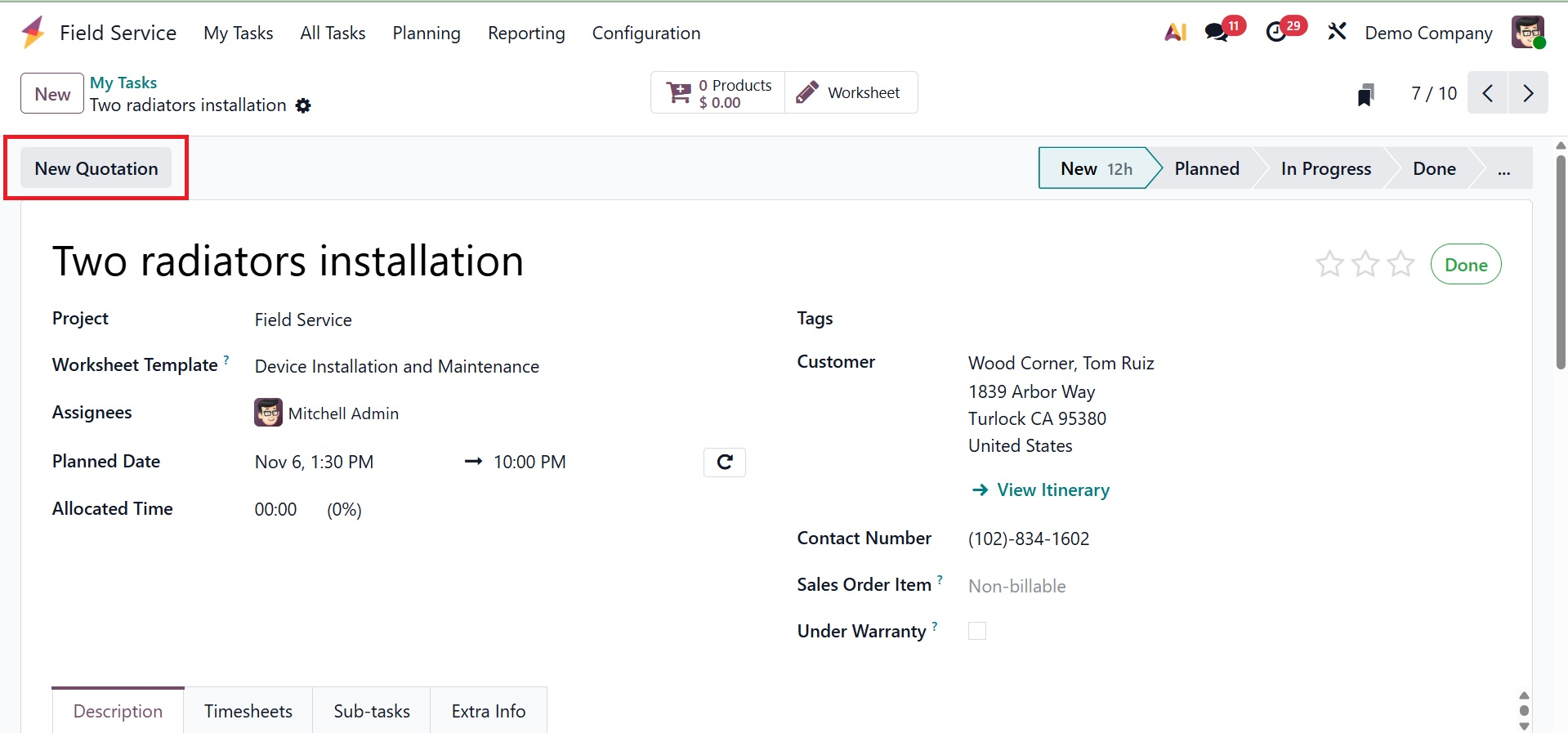
Task: Open the activities clock icon
Action: coord(1276,33)
